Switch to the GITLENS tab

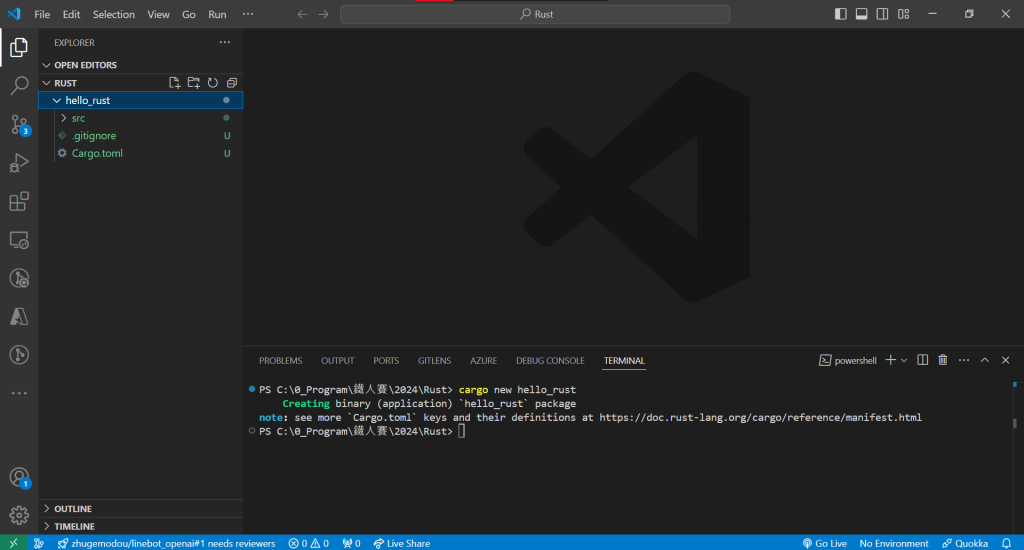(x=434, y=361)
